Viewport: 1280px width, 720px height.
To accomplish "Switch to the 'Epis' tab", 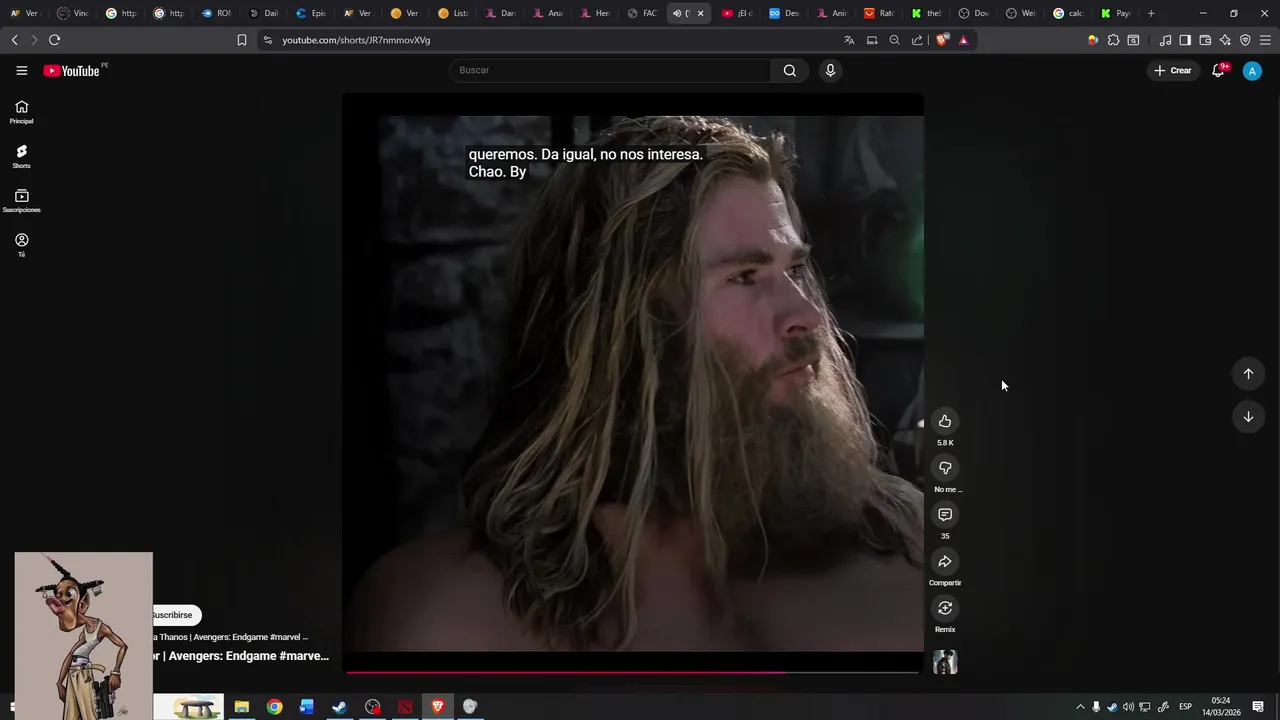I will click(x=310, y=13).
